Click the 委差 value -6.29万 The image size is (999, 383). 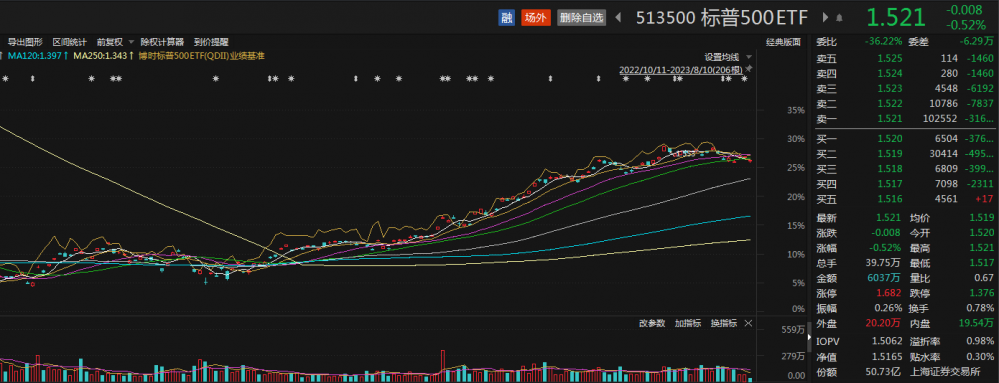tap(976, 41)
